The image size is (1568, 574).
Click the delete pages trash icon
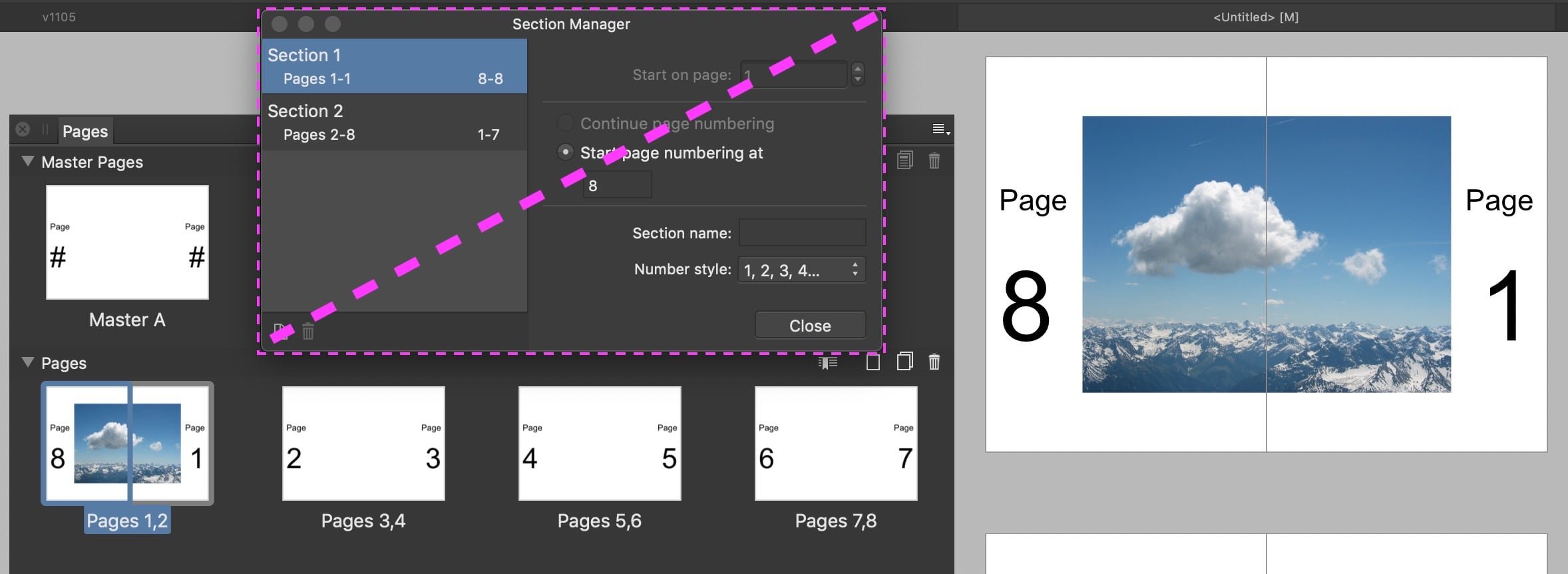pos(934,362)
